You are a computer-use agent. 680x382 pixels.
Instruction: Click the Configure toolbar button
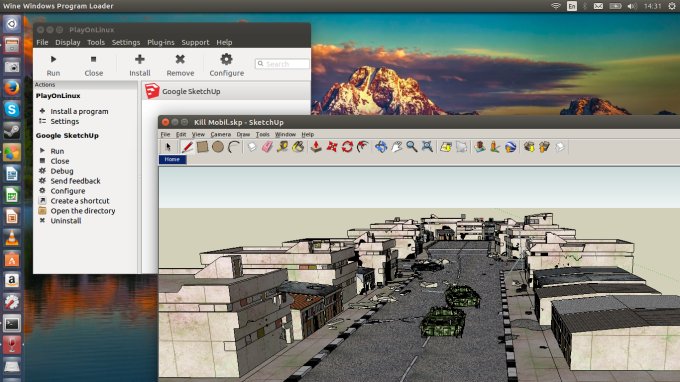226,65
